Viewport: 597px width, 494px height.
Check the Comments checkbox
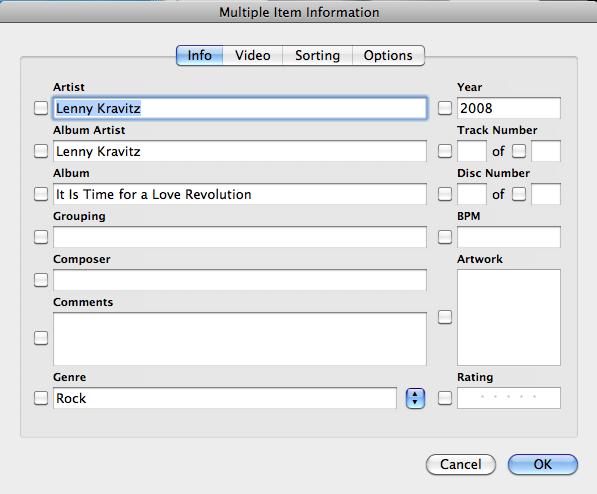coord(41,338)
